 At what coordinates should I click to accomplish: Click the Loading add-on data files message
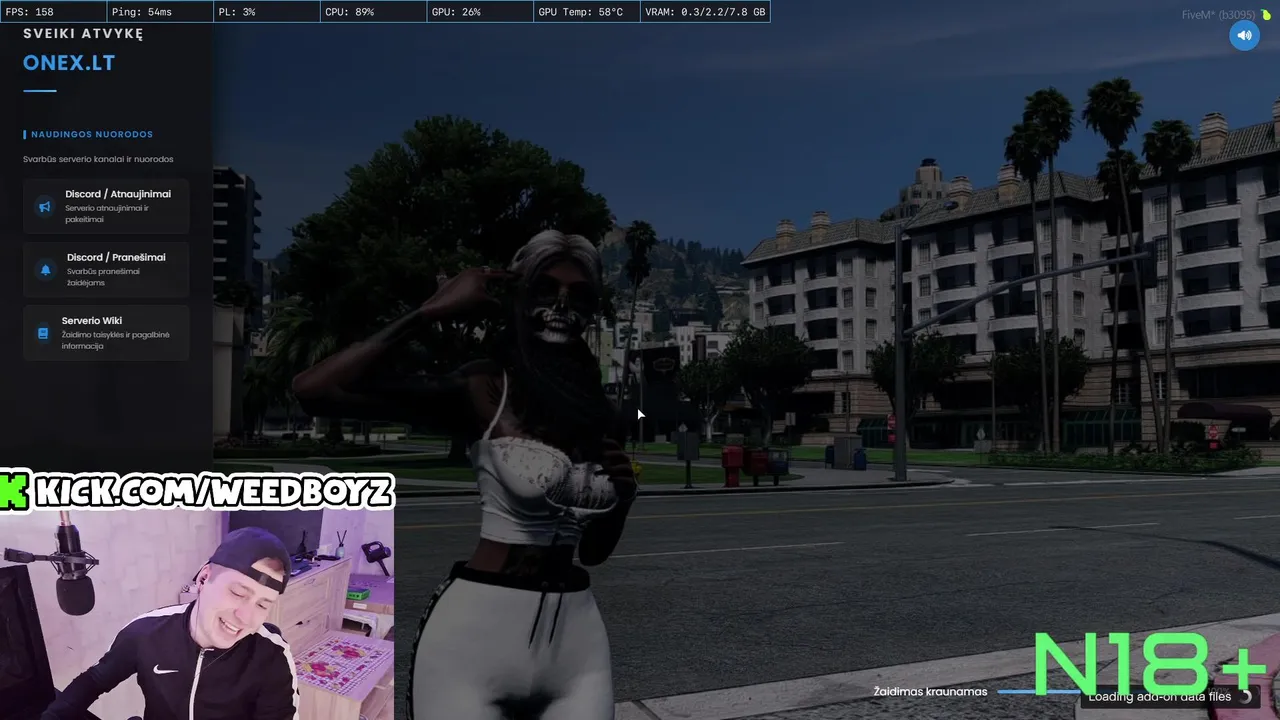pos(1160,697)
